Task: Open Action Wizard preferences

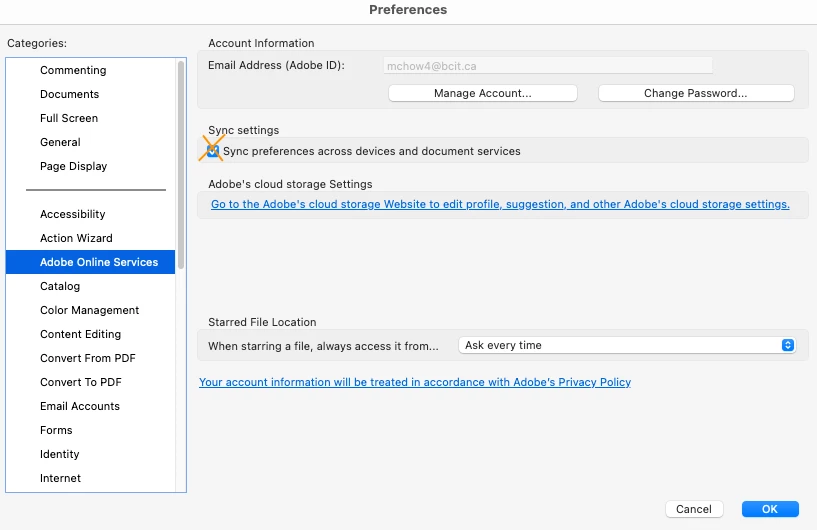Action: (76, 238)
